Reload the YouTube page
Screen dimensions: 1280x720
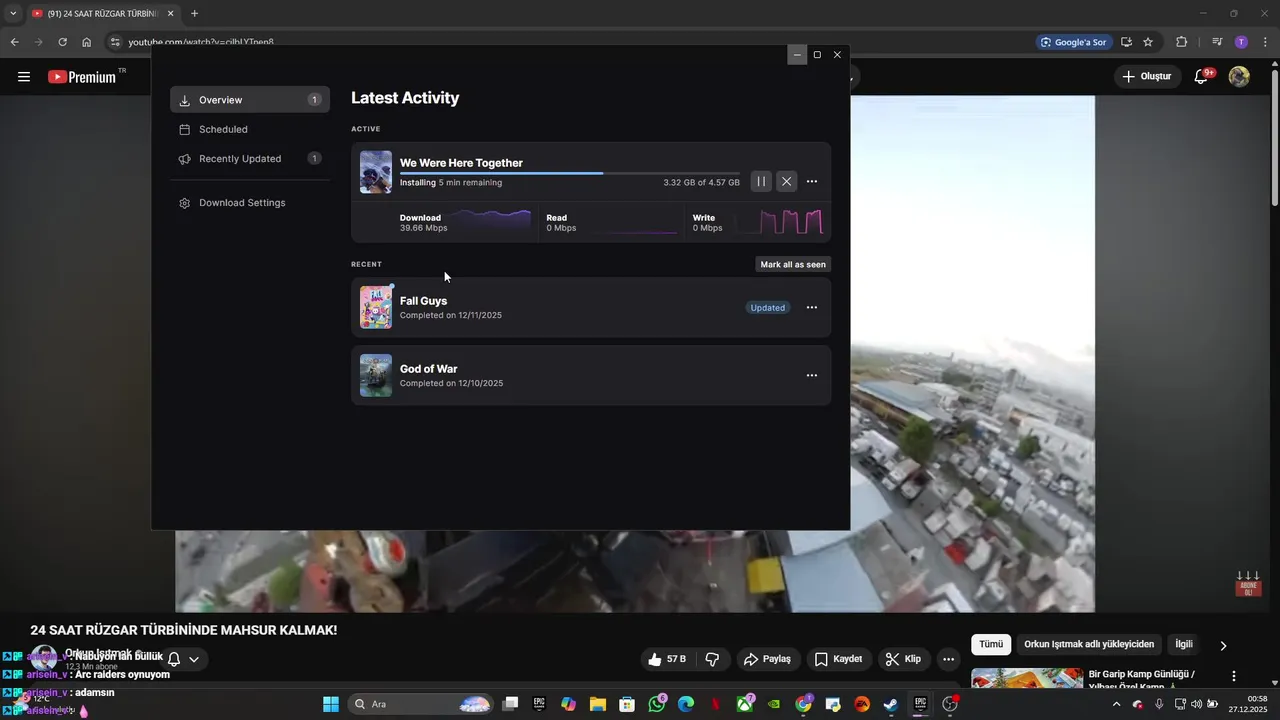(62, 42)
